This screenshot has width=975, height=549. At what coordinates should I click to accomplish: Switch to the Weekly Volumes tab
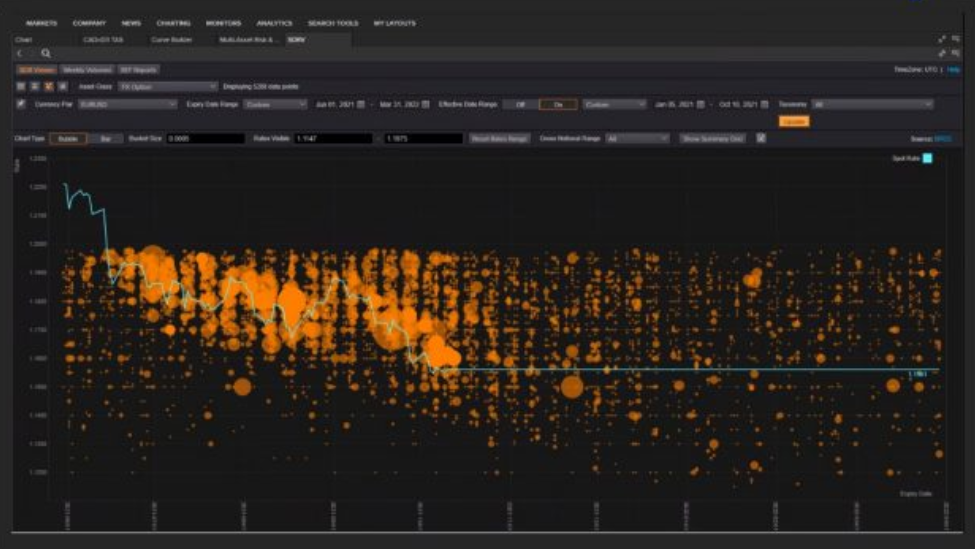coord(86,70)
